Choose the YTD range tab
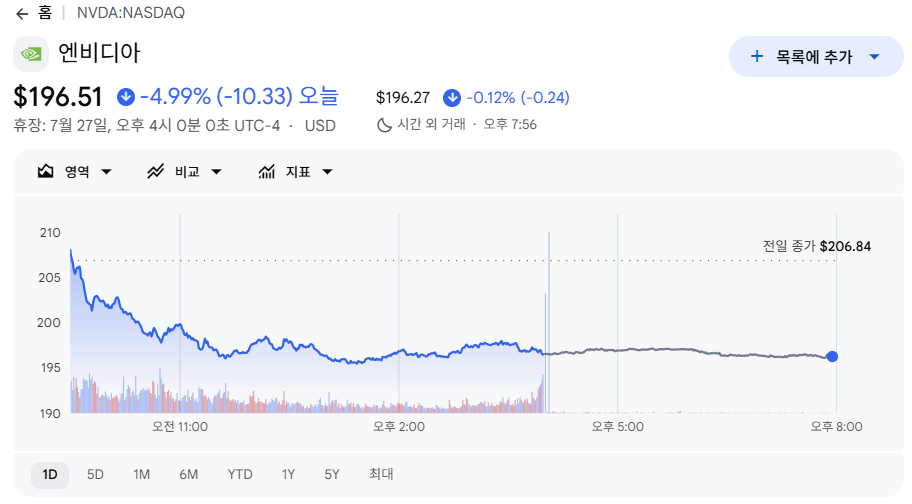The width and height of the screenshot is (912, 504). click(240, 475)
